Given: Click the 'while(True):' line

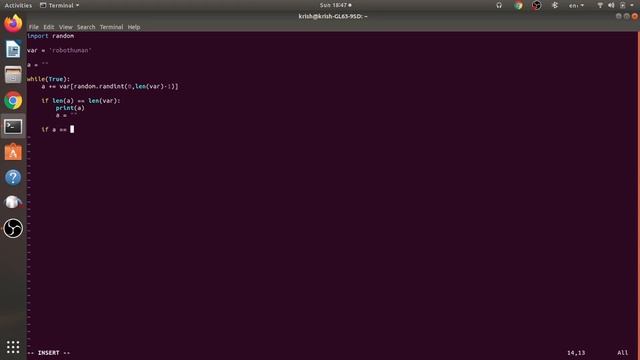Looking at the screenshot, I should pyautogui.click(x=49, y=79).
